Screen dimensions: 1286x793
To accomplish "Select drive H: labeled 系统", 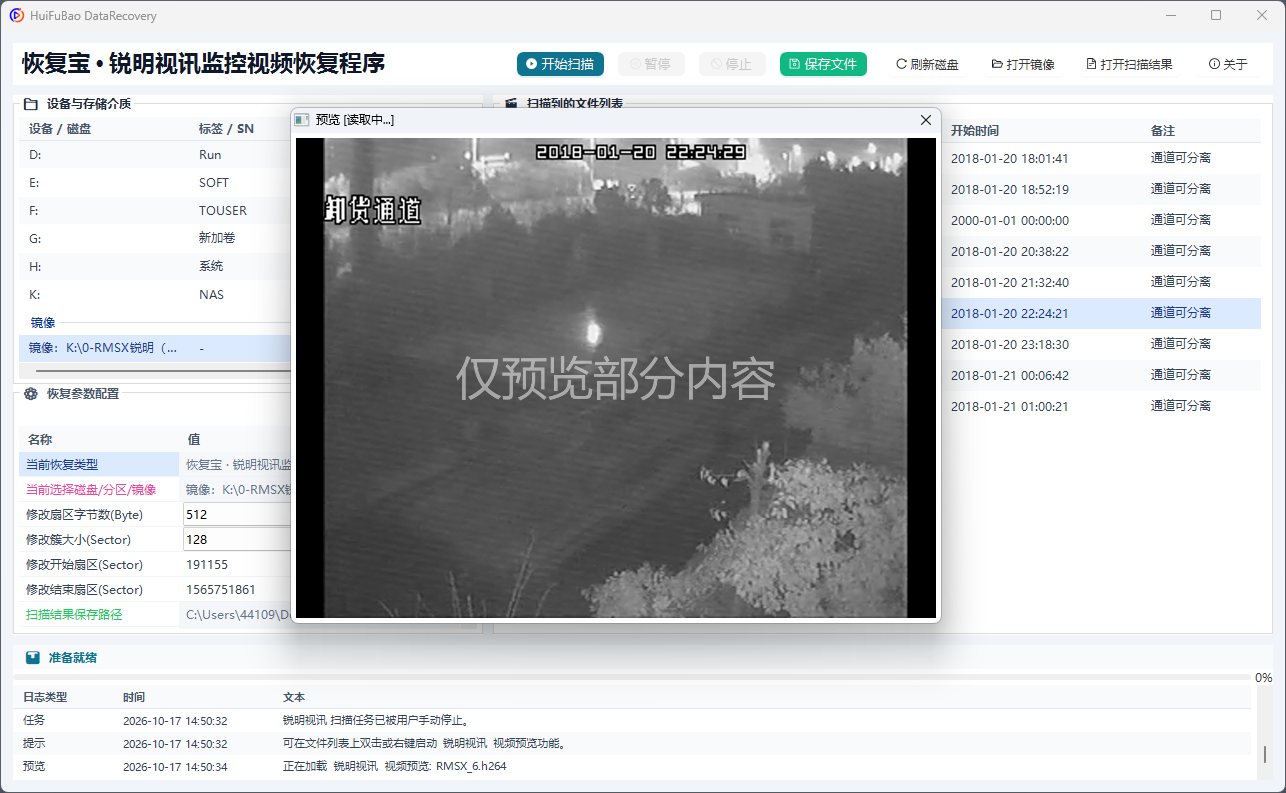I will pyautogui.click(x=155, y=267).
